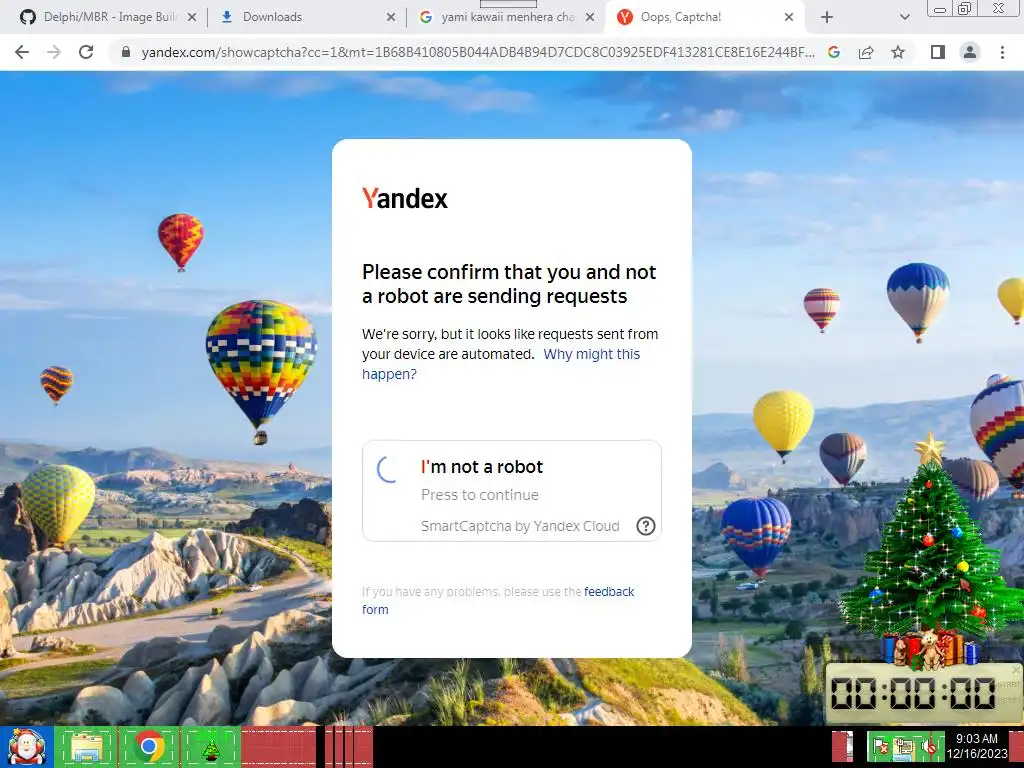The height and width of the screenshot is (768, 1024).
Task: Close the Oops, Captcha! tab
Action: tap(789, 17)
